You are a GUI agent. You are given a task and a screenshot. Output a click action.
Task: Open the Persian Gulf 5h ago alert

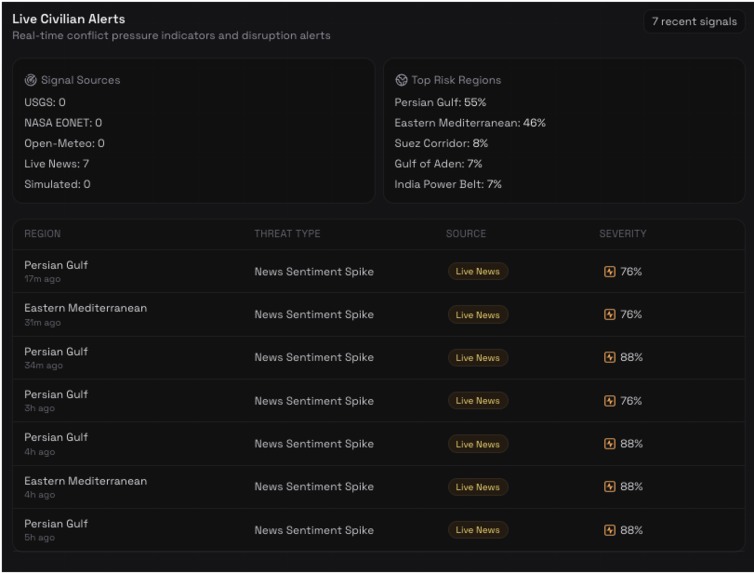click(378, 530)
